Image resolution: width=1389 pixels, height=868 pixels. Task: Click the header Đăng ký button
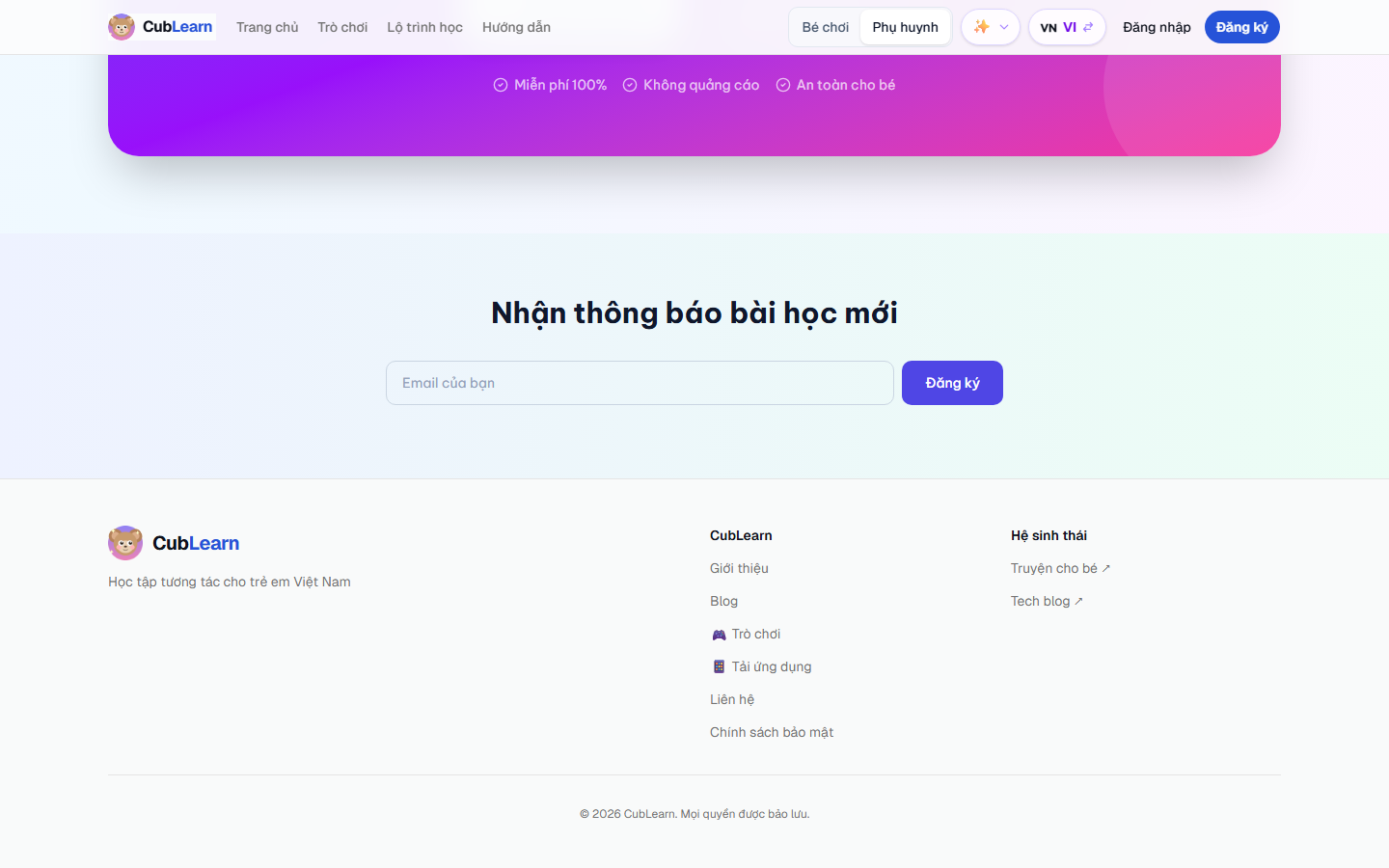pos(1242,27)
